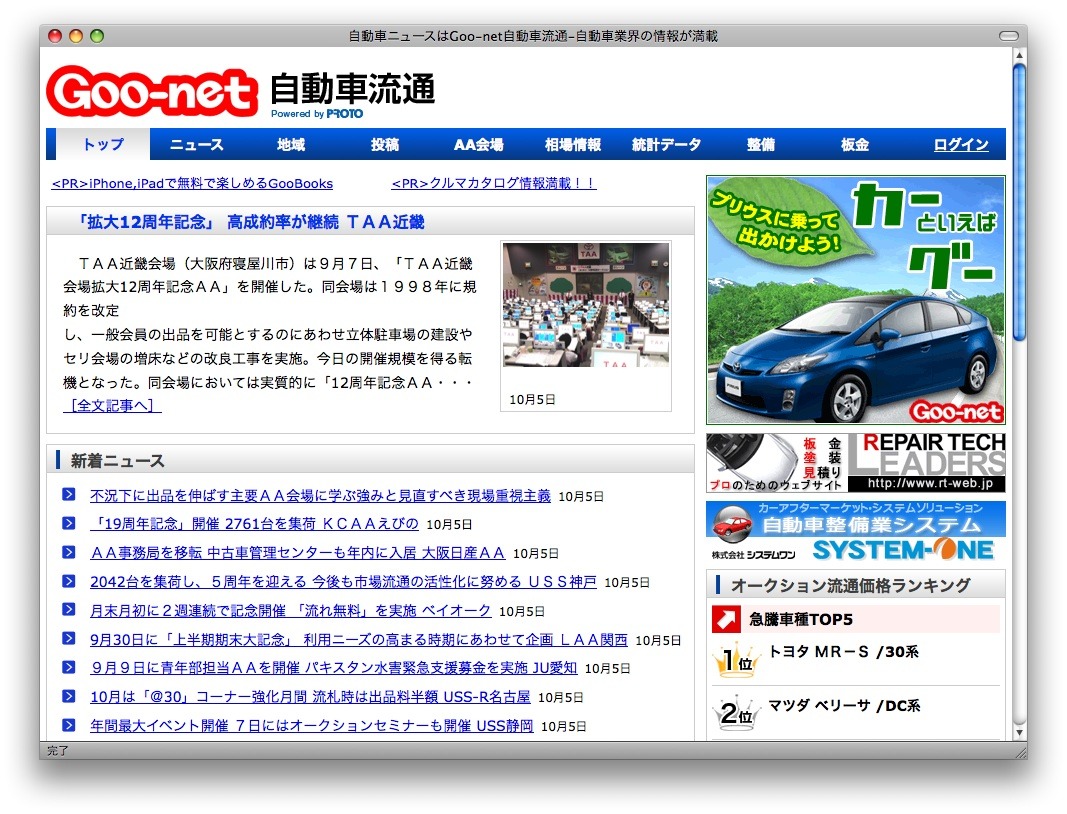The height and width of the screenshot is (814, 1067).
Task: Open the GooBooks PR link
Action: point(193,183)
